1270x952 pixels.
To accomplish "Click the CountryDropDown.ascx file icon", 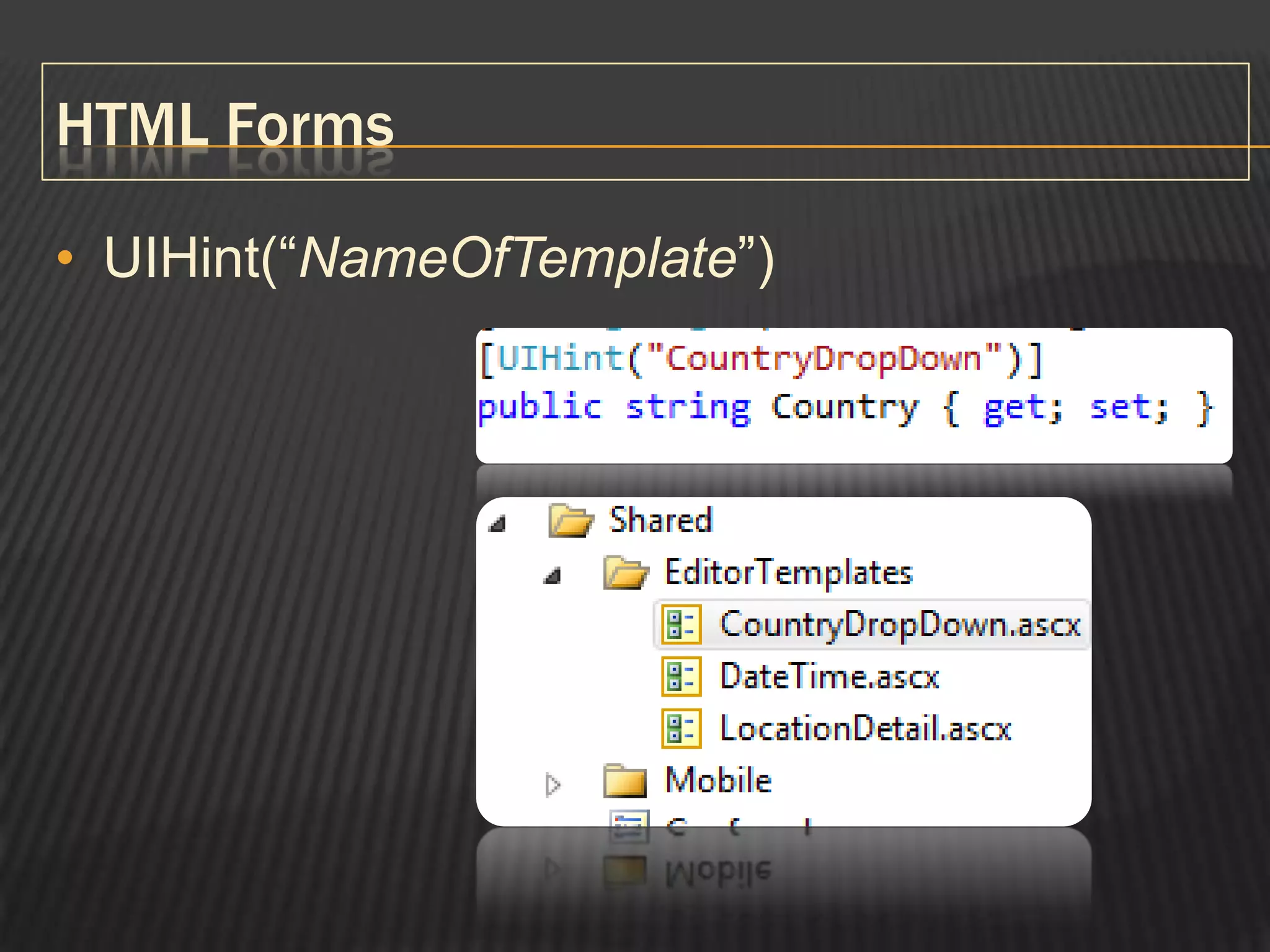I will (681, 624).
